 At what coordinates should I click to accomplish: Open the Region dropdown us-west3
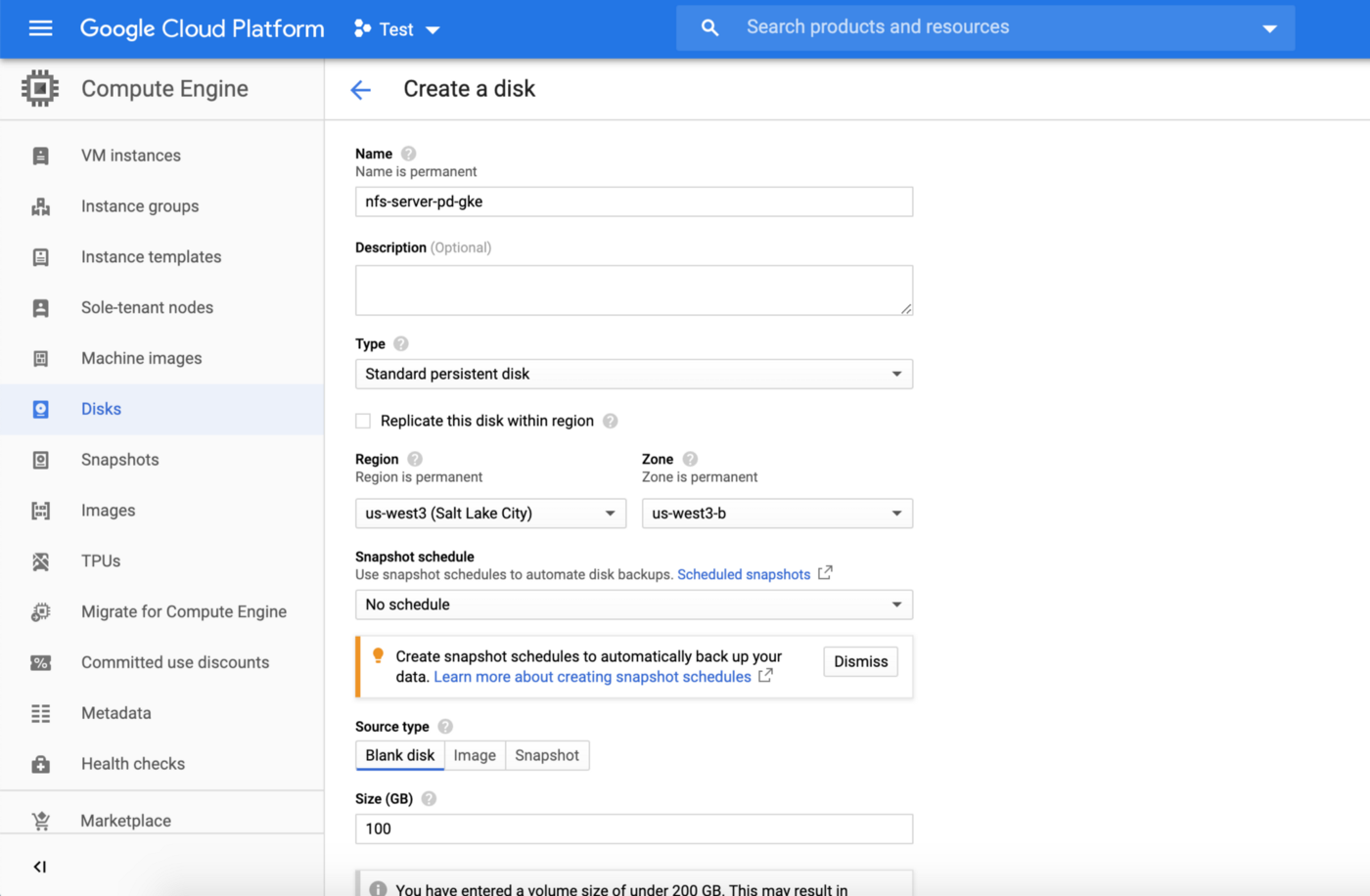[490, 514]
